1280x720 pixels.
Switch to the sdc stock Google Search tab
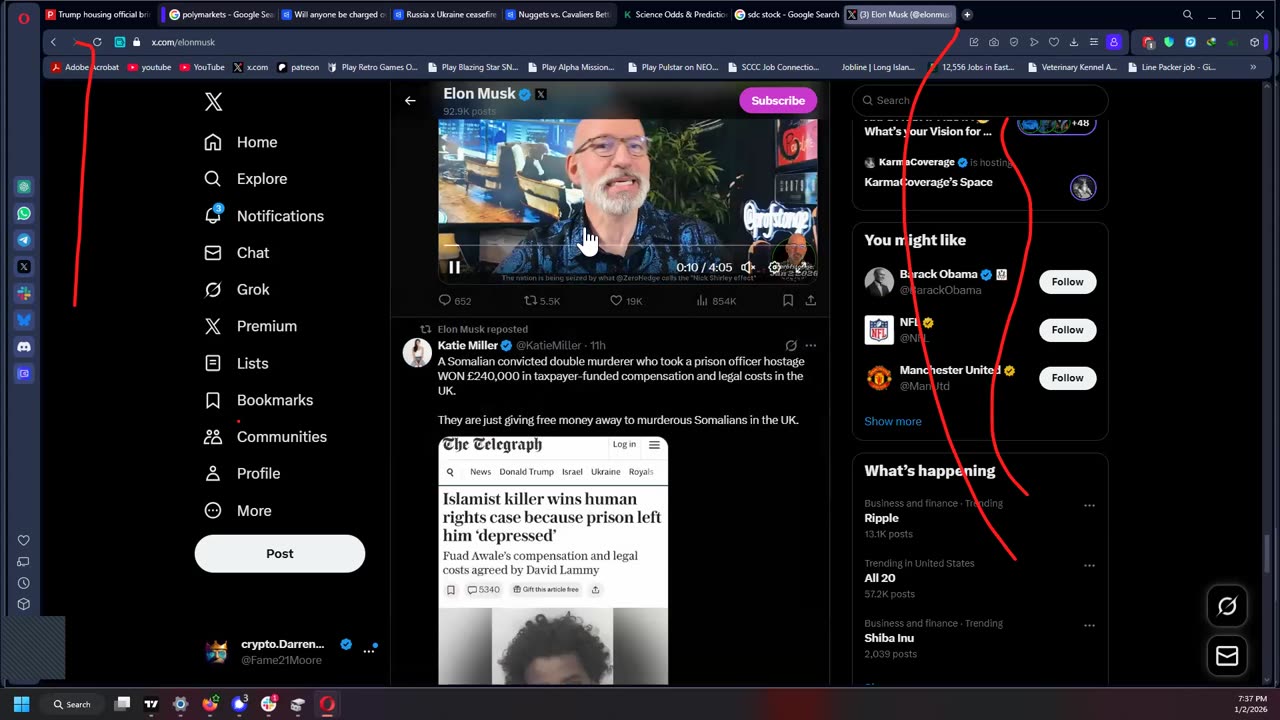click(786, 15)
